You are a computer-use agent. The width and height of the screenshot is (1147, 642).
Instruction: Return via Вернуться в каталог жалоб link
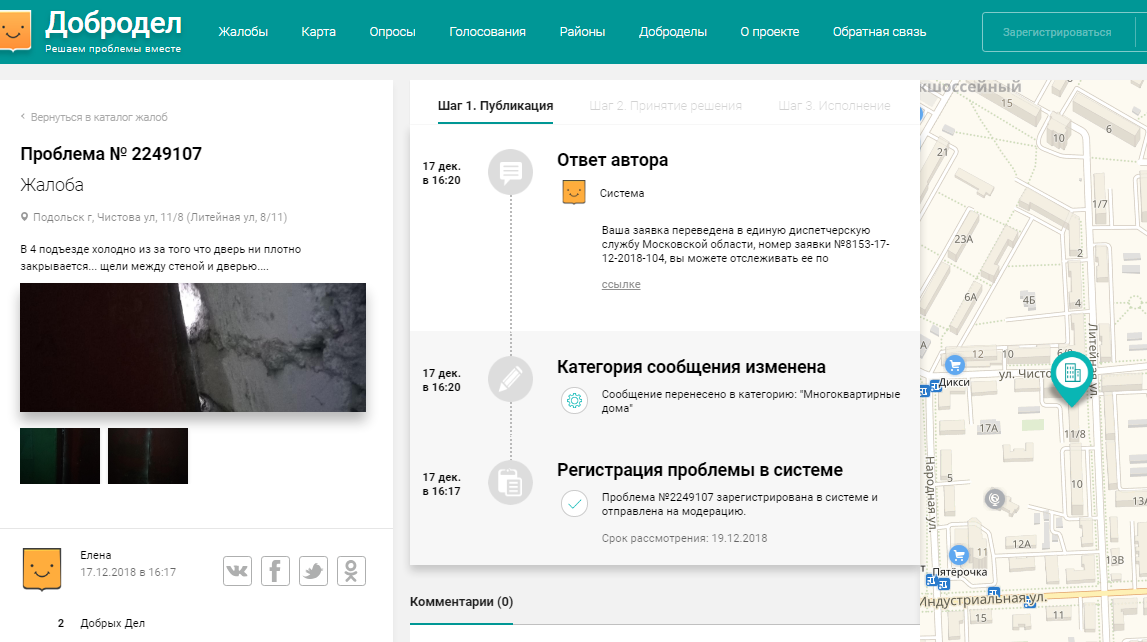coord(98,117)
